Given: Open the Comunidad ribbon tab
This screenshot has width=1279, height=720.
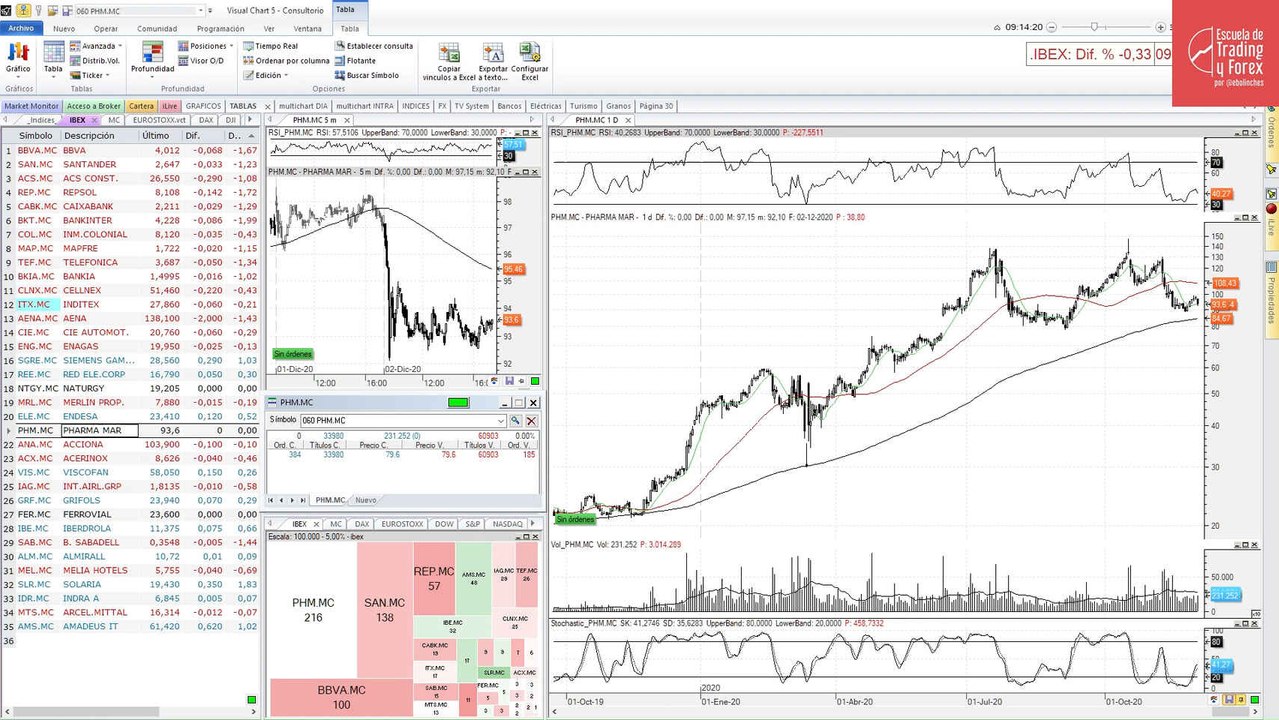Looking at the screenshot, I should tap(156, 28).
